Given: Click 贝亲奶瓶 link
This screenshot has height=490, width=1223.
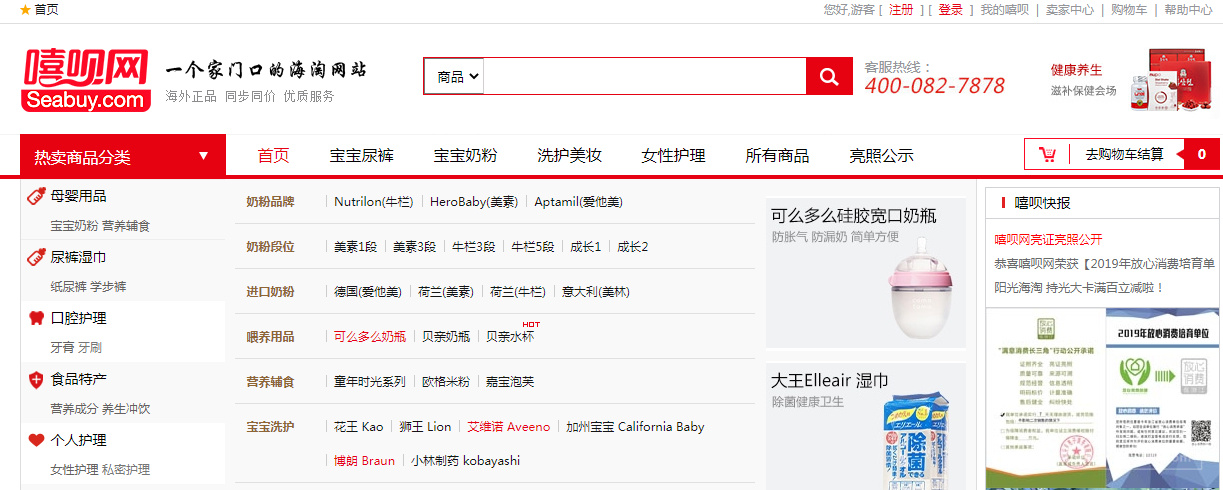Looking at the screenshot, I should pos(446,337).
